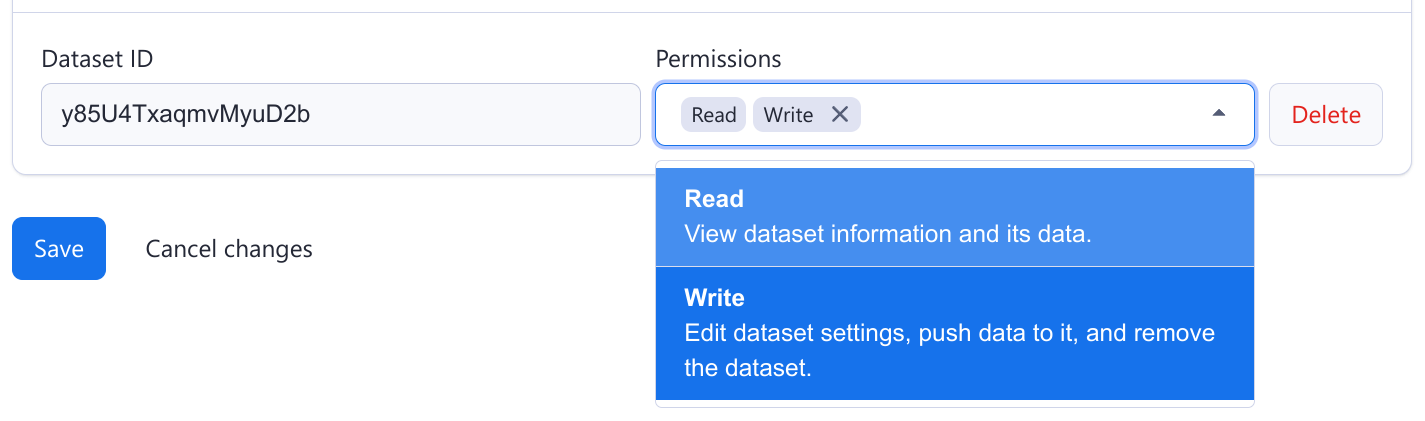Screen dimensions: 1425x421
Task: Click empty area inside Permissions combo box
Action: tap(1030, 115)
